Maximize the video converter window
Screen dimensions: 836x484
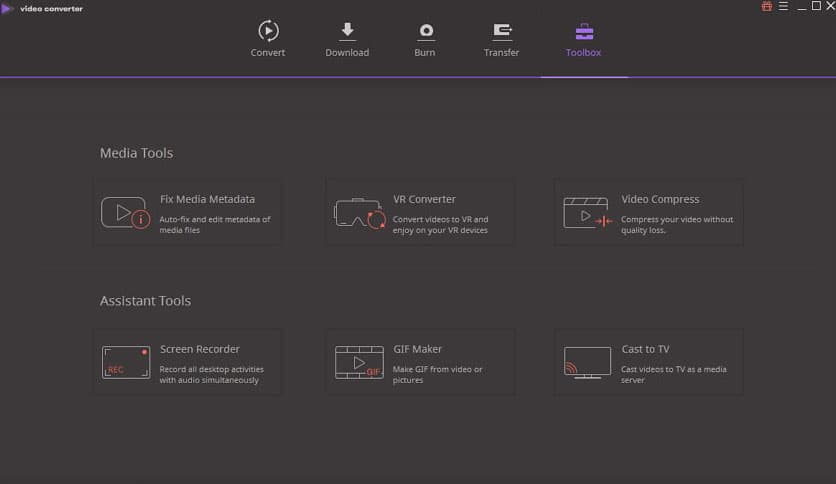816,6
